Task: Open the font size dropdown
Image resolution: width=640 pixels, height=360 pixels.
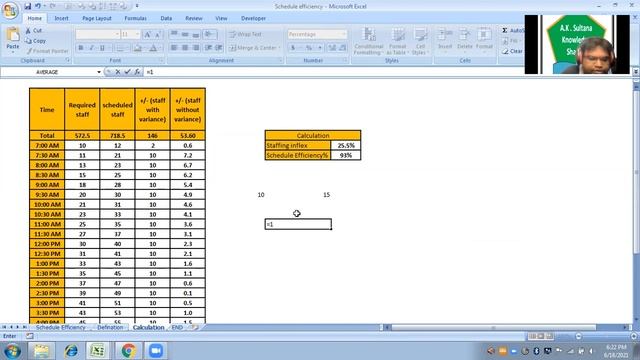Action: click(x=138, y=34)
